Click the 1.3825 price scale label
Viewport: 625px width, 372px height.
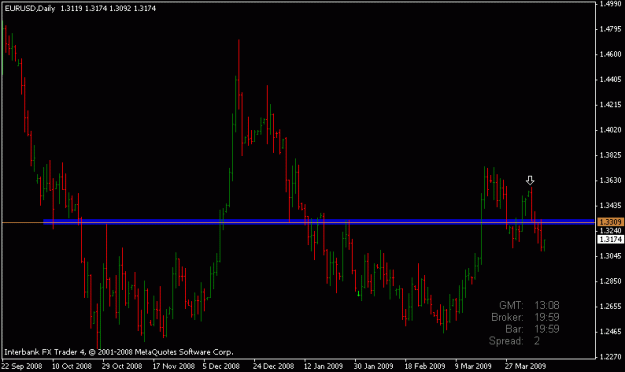[x=610, y=155]
